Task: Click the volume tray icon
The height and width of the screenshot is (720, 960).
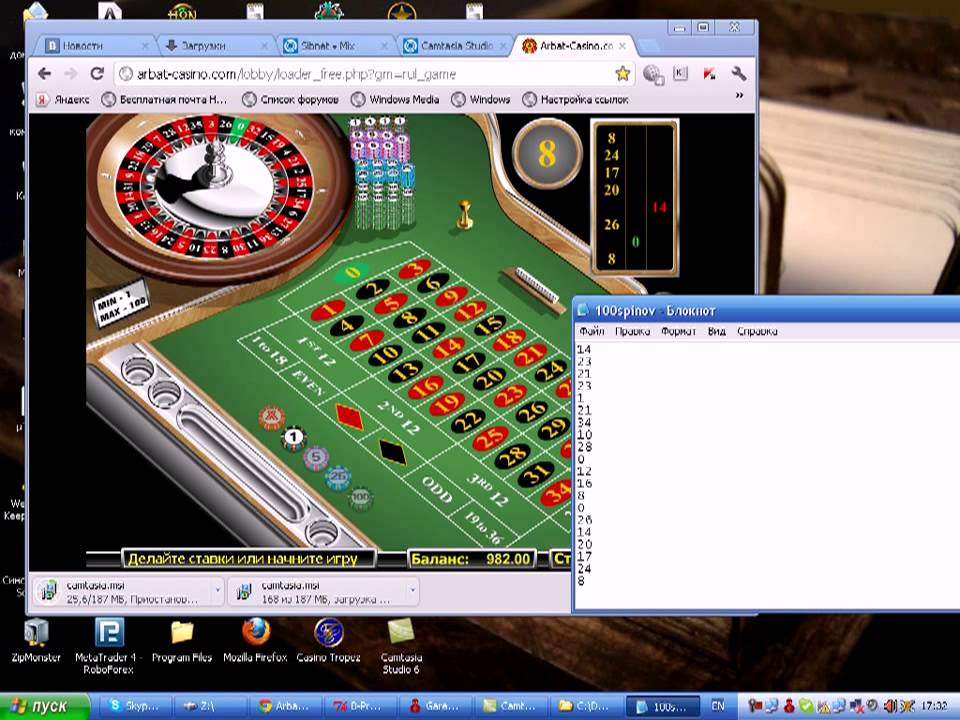Action: point(891,706)
